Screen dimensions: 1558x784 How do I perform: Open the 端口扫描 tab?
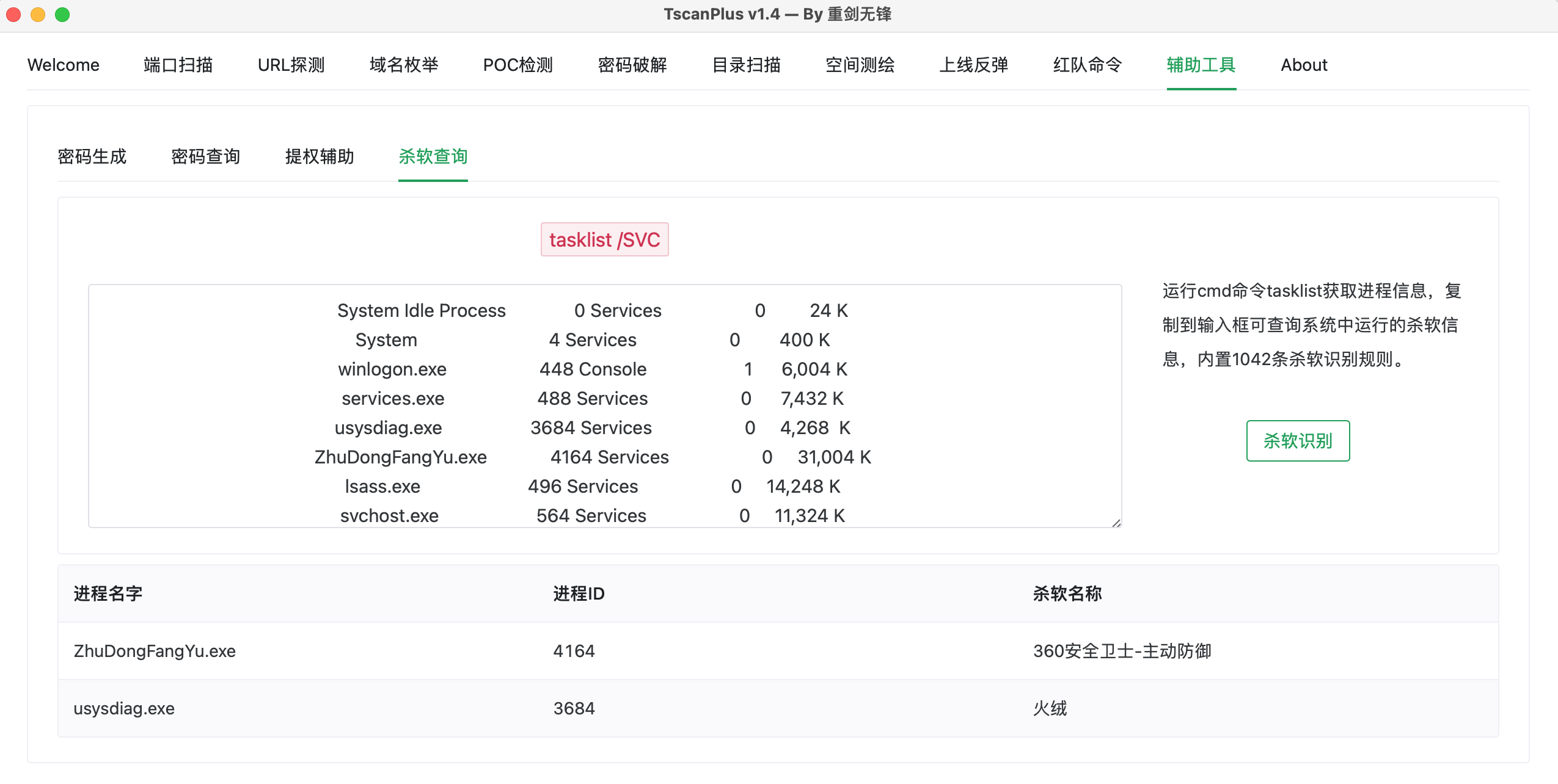pyautogui.click(x=178, y=65)
